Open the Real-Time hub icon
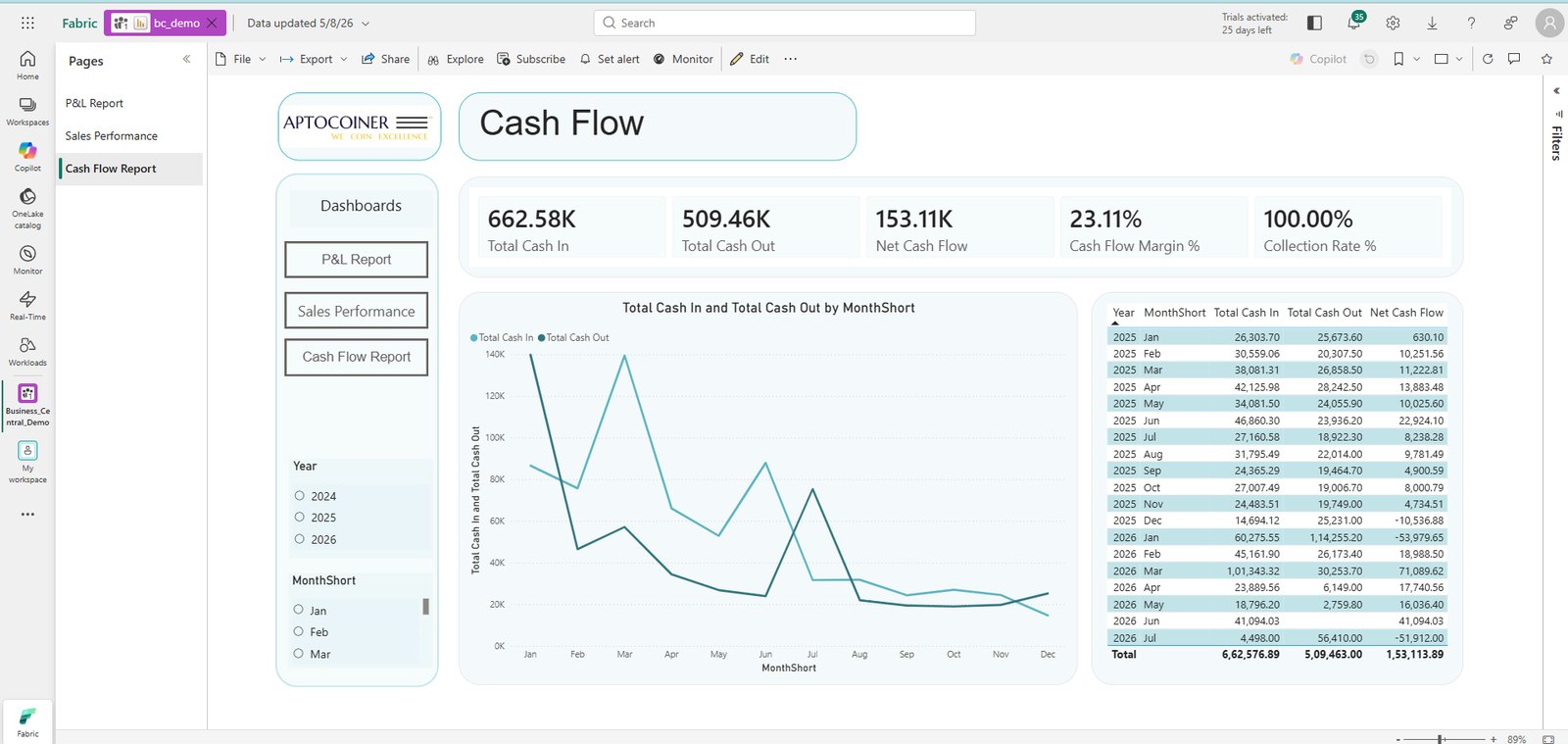1568x744 pixels. coord(27,305)
